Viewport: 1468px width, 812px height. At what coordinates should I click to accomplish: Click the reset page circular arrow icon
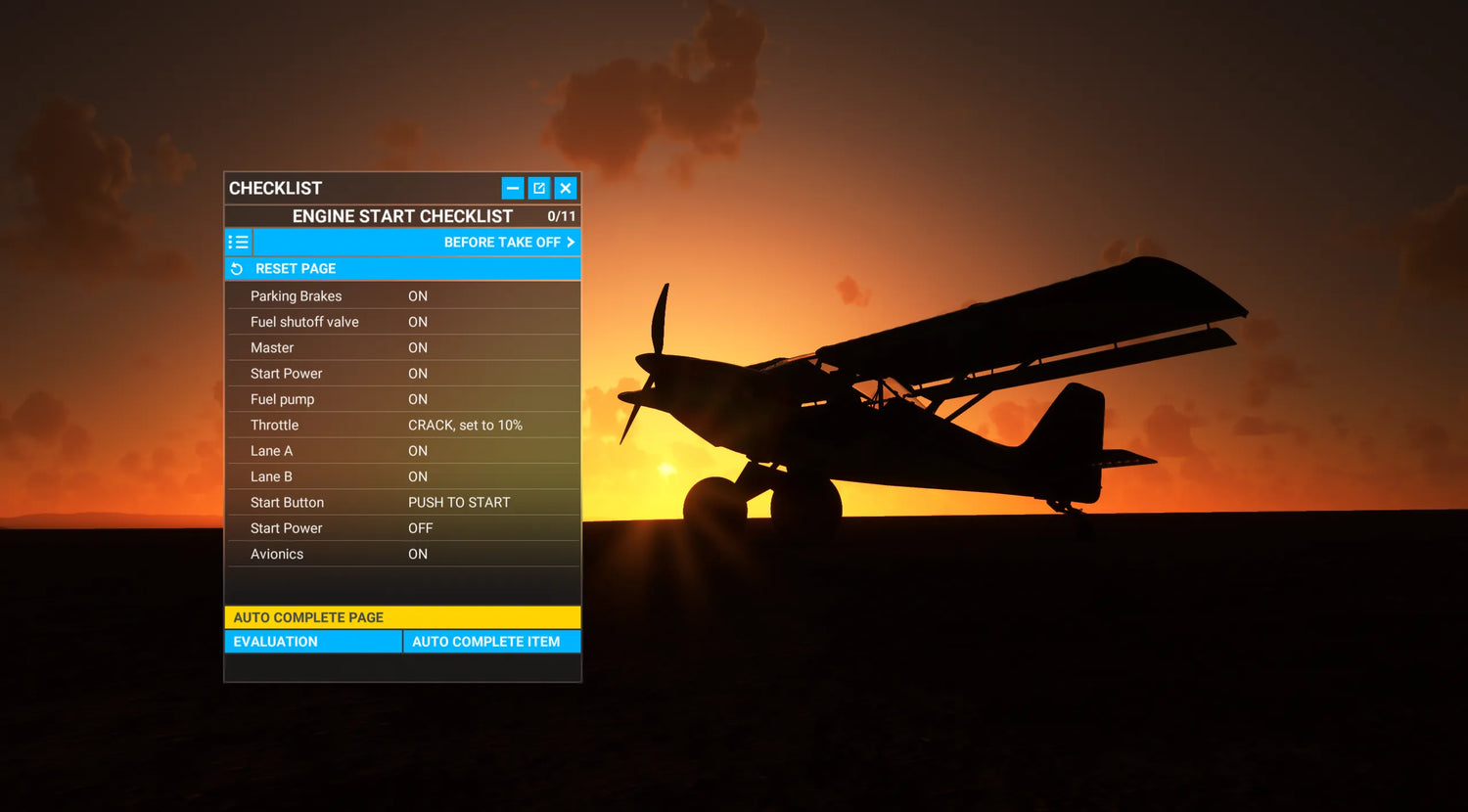[237, 269]
